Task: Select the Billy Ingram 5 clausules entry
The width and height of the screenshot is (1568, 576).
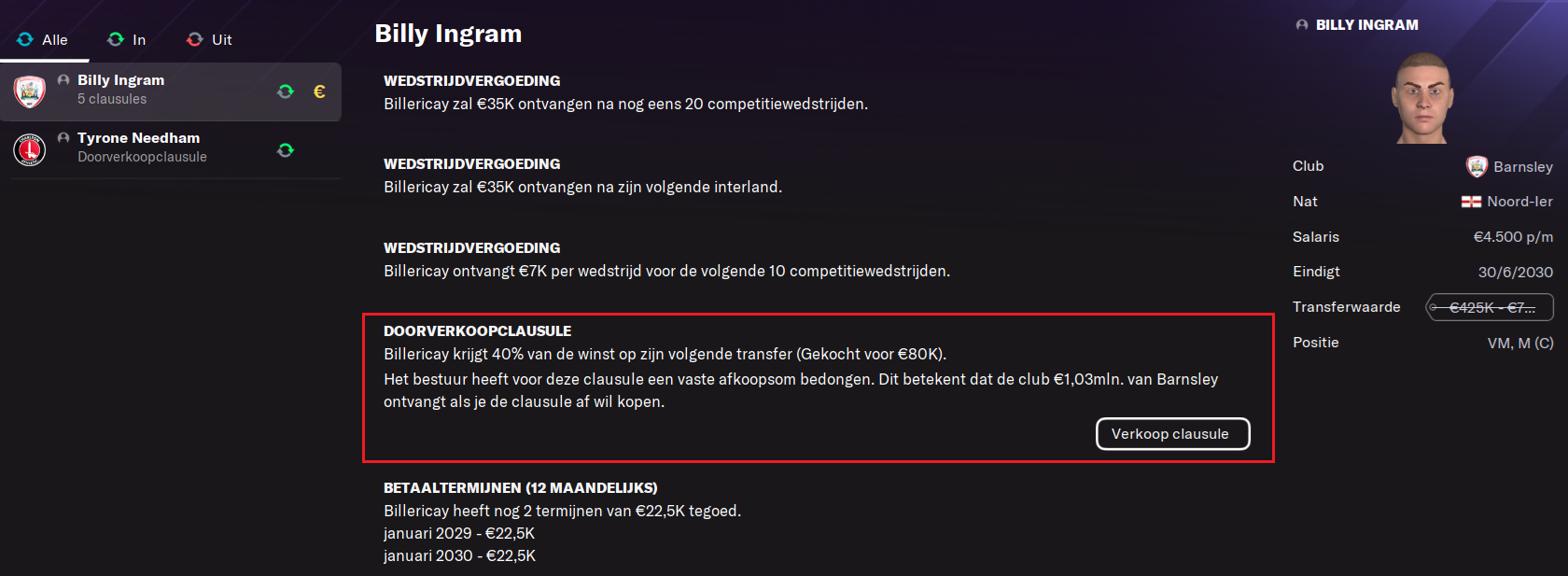Action: click(x=171, y=91)
